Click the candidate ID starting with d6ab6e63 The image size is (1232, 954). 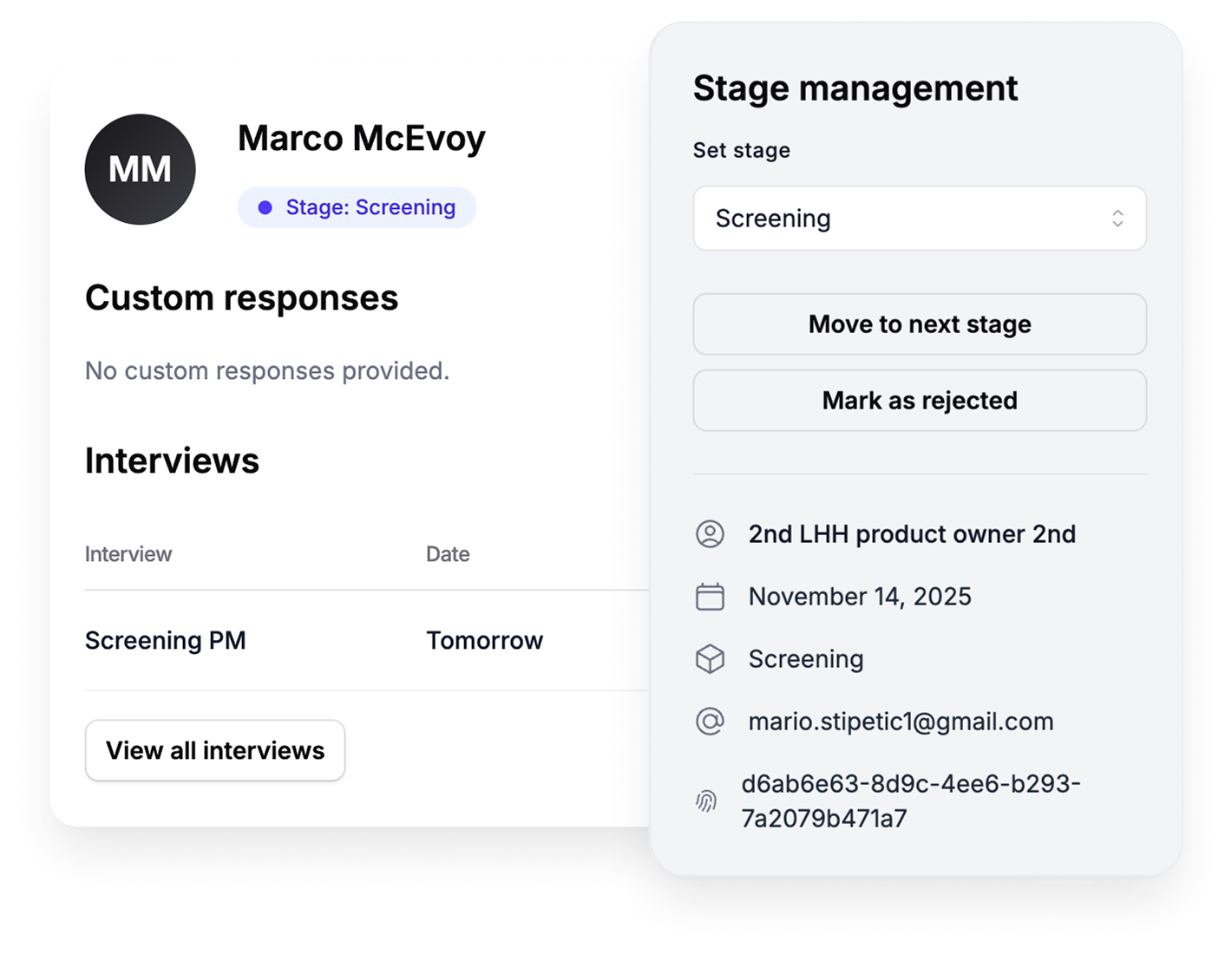click(x=910, y=800)
